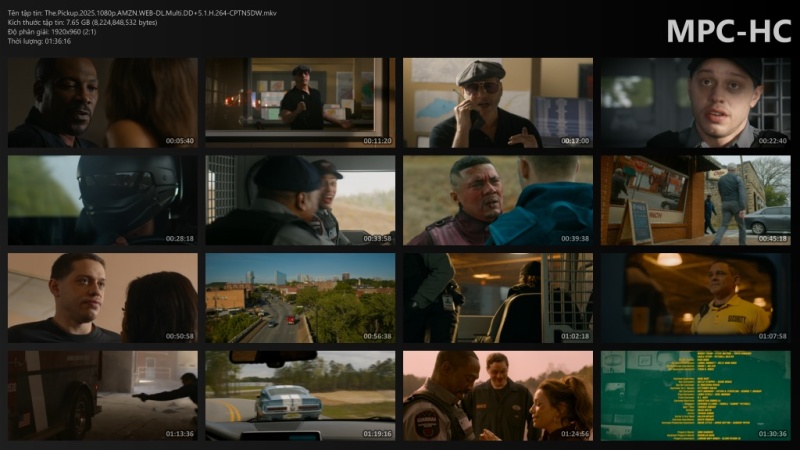
Task: Open the aerial city frame at 00:56:38
Action: (x=300, y=298)
